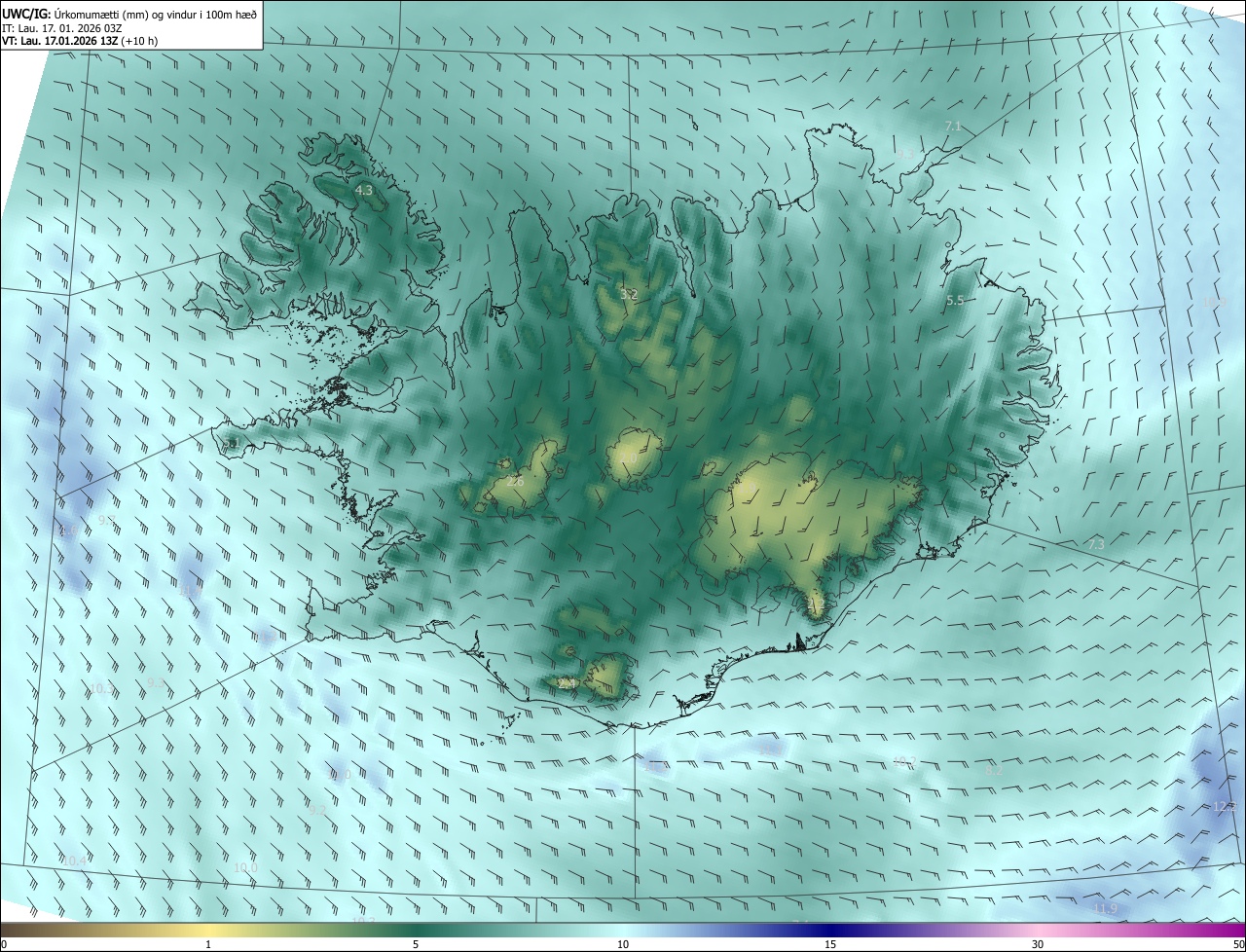Click the dark navy section of the colour scale

[830, 930]
